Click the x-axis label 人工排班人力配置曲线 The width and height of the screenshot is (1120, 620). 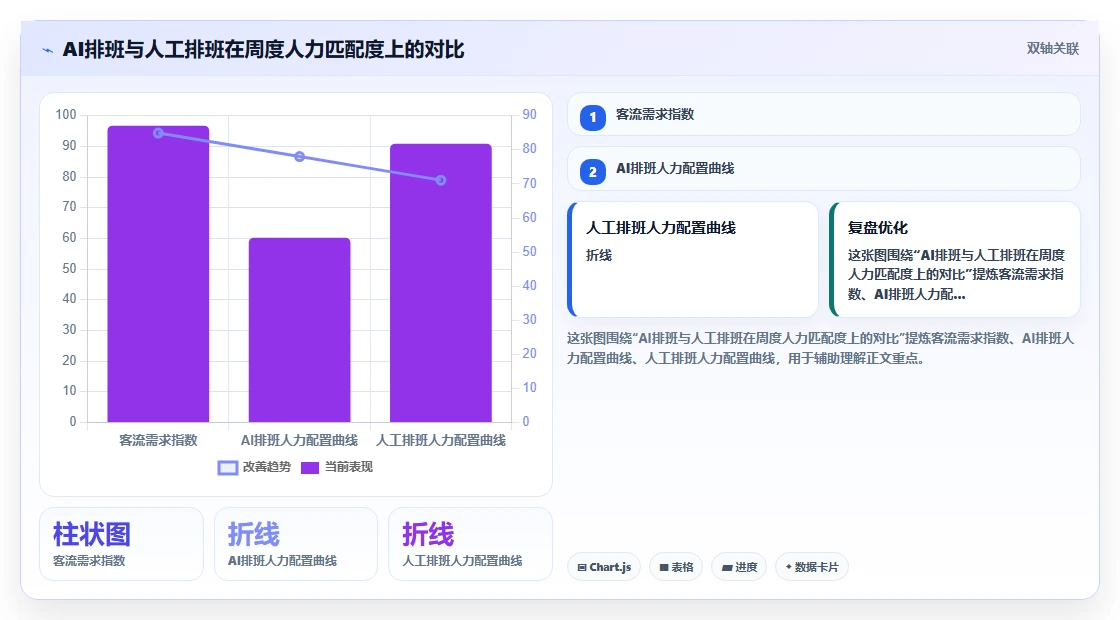(x=441, y=441)
